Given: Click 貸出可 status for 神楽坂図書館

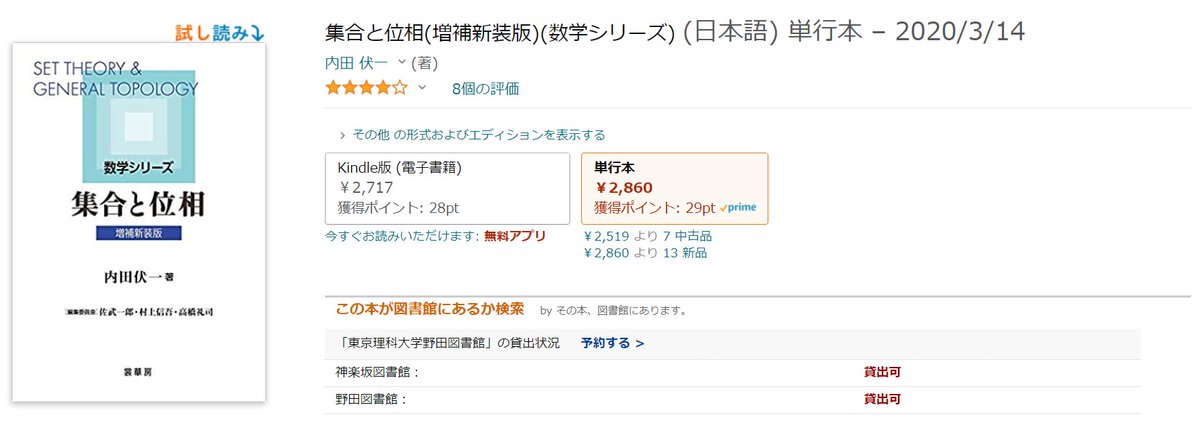Looking at the screenshot, I should (882, 372).
